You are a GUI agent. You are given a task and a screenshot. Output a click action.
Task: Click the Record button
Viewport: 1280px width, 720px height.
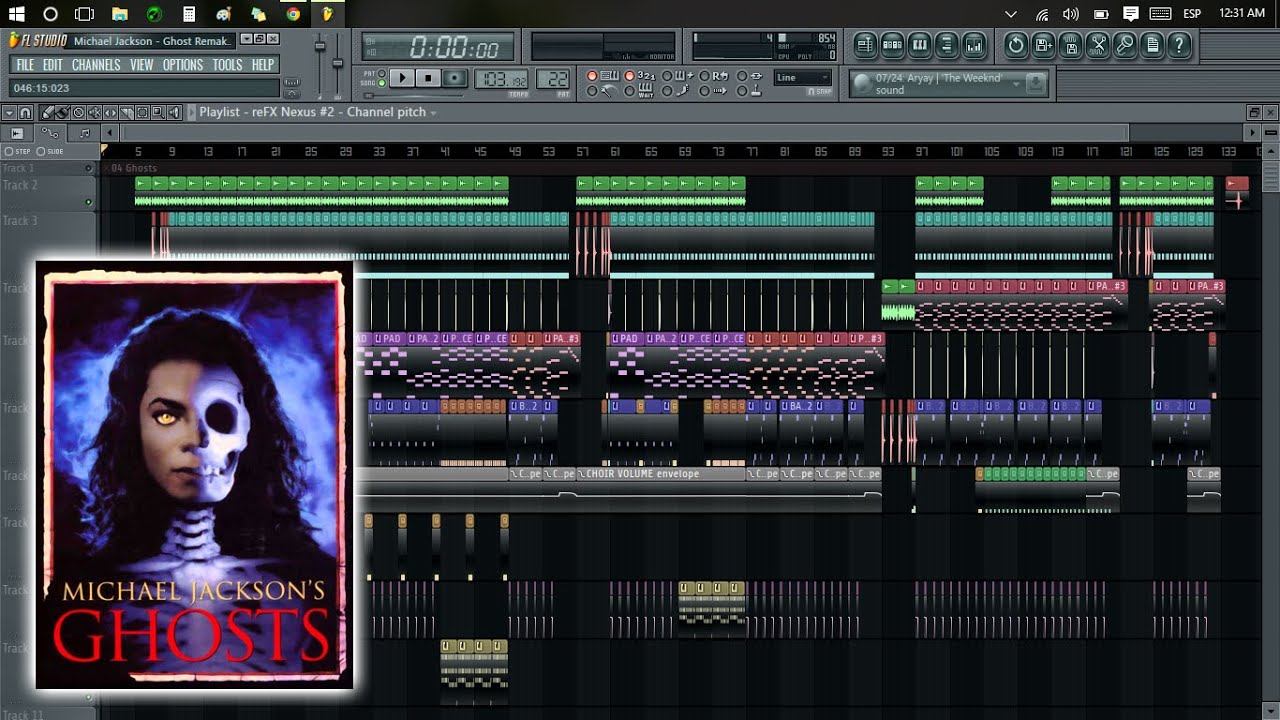coord(455,78)
